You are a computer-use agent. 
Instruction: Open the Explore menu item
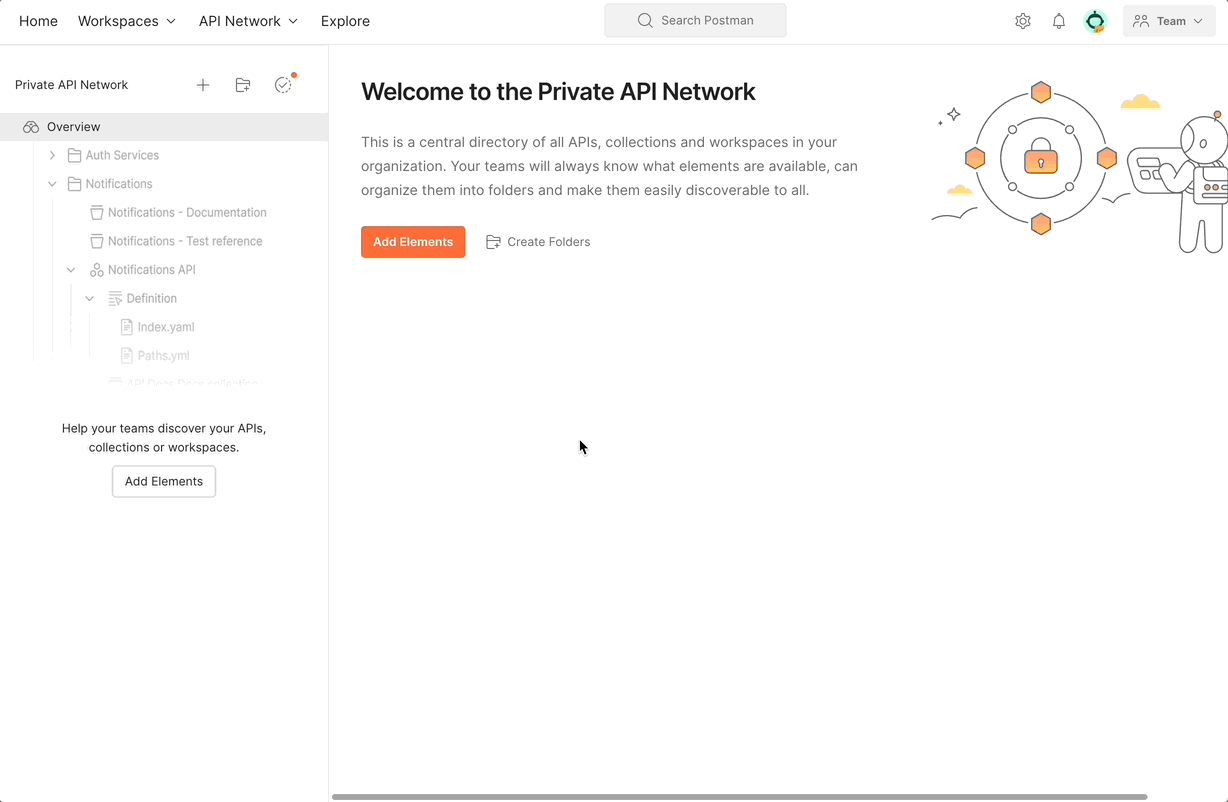(x=344, y=20)
